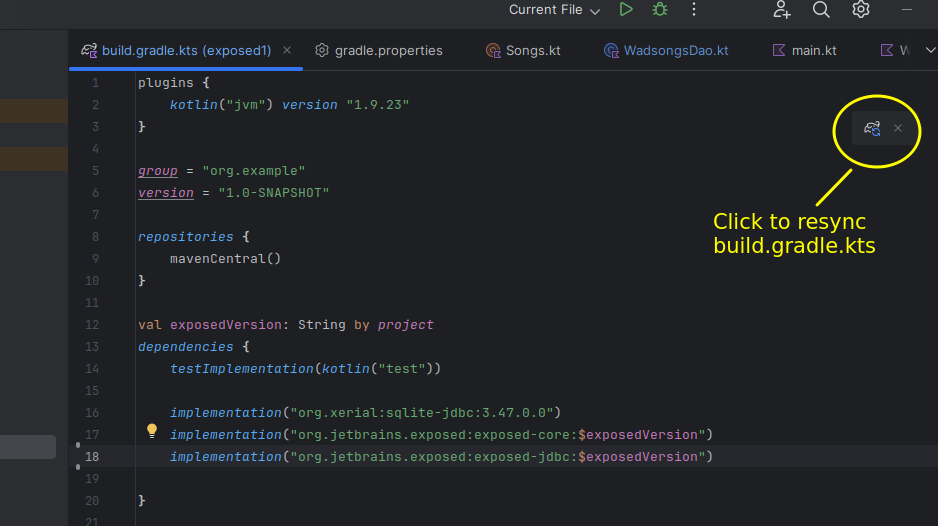
Task: Click the Kotlin class icon on Songs.kt tab
Action: click(x=493, y=51)
